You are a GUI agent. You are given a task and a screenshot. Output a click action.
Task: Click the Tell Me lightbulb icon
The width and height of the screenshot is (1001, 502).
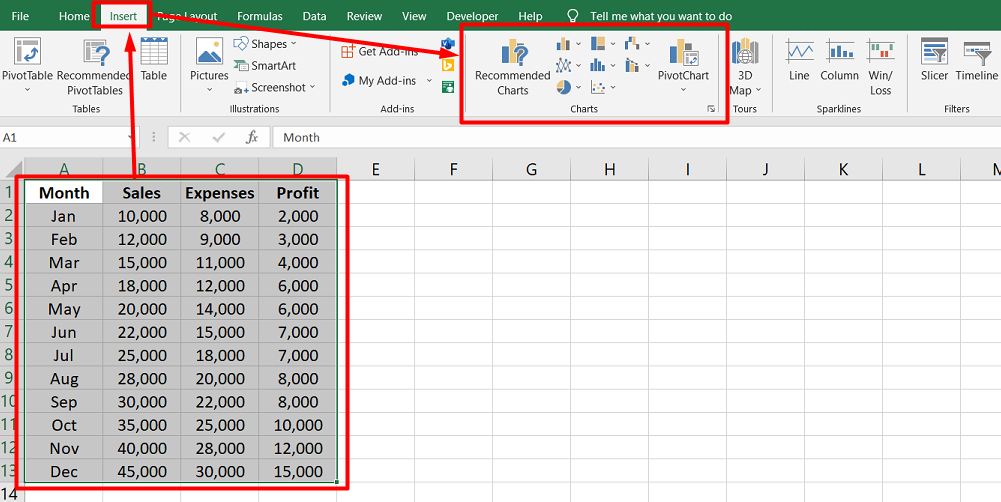pyautogui.click(x=573, y=16)
